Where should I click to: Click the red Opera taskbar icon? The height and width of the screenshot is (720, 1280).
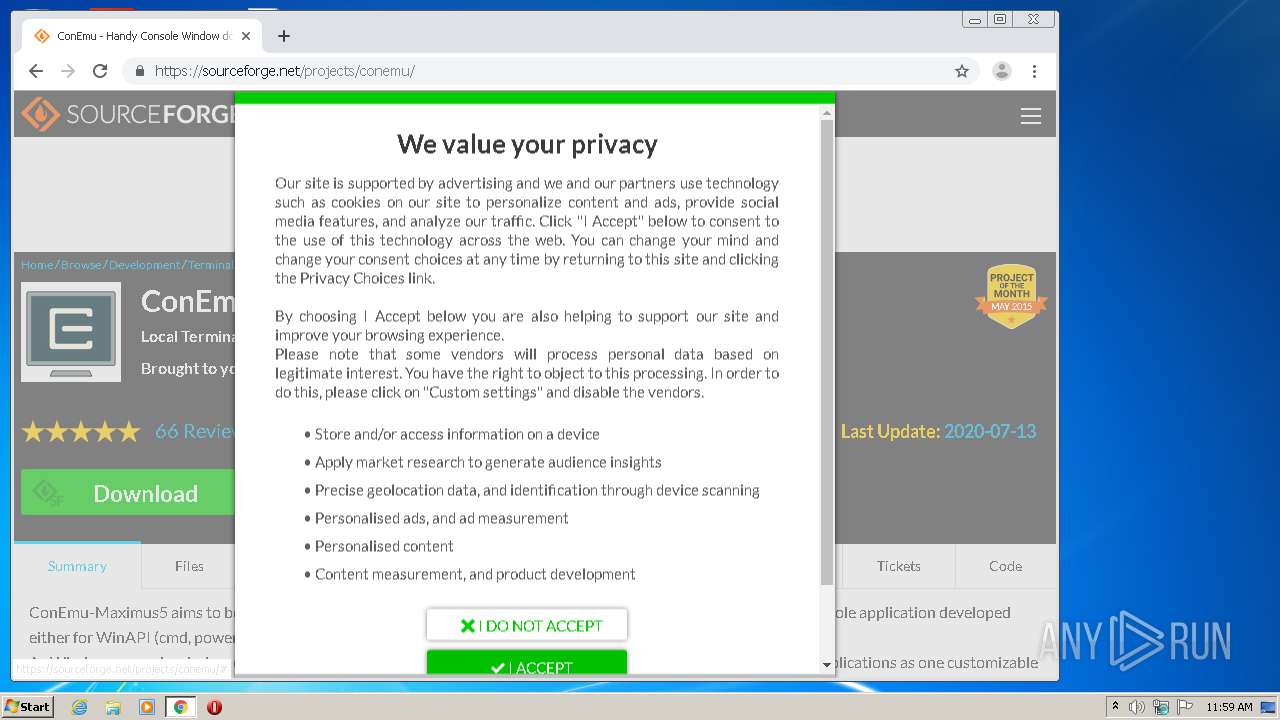click(x=214, y=707)
